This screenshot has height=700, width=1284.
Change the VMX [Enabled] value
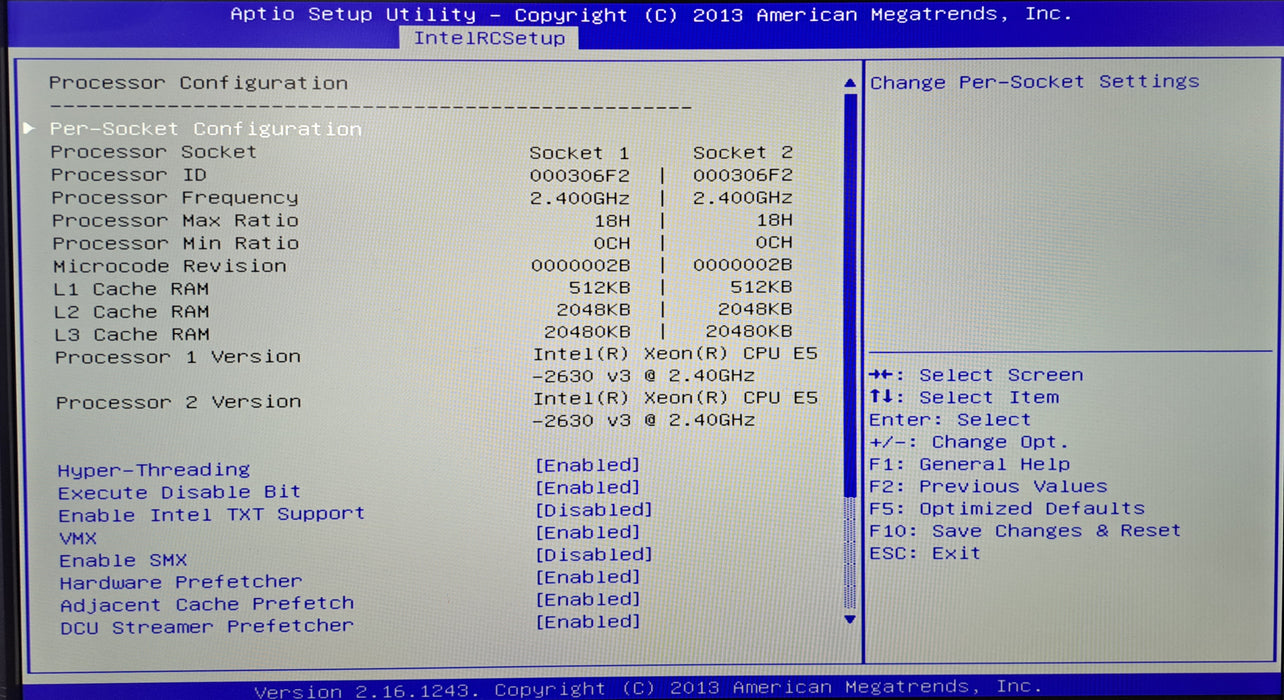pyautogui.click(x=588, y=532)
